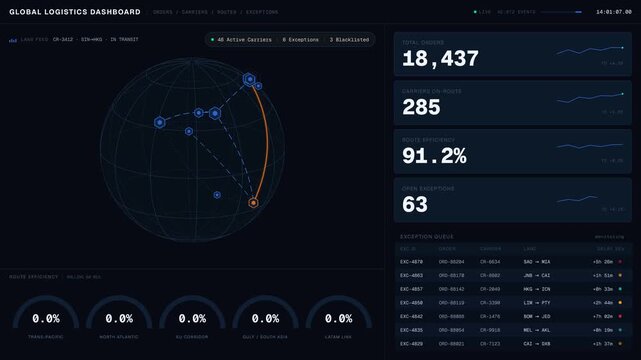Click the Route Efficiency sparkline chart

[x=590, y=146]
